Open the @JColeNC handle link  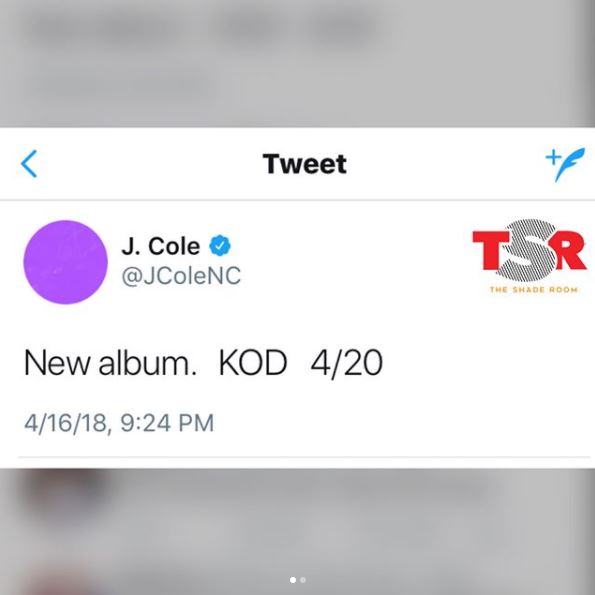pos(181,276)
